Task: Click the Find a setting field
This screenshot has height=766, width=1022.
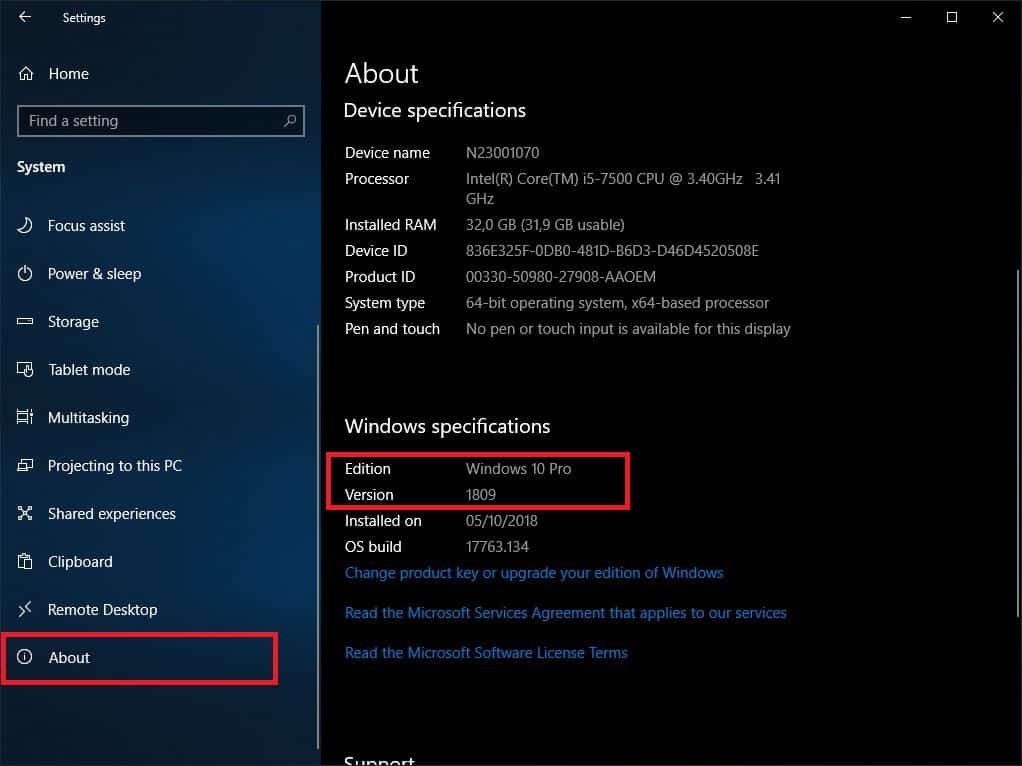Action: 161,121
